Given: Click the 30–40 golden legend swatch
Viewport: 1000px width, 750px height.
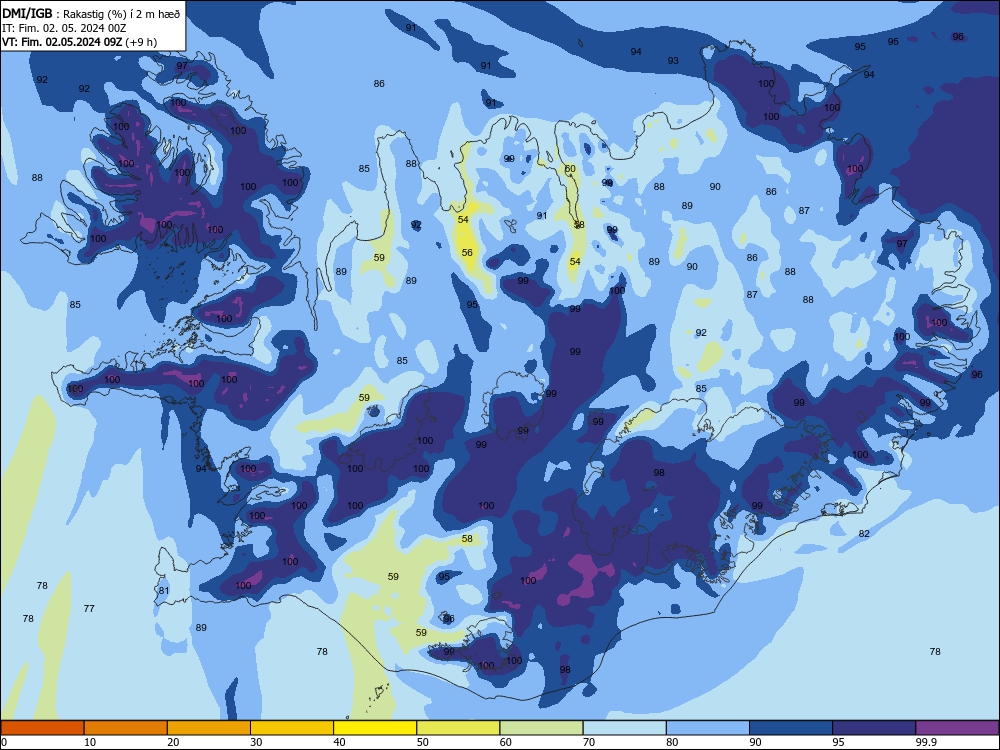Looking at the screenshot, I should point(292,728).
